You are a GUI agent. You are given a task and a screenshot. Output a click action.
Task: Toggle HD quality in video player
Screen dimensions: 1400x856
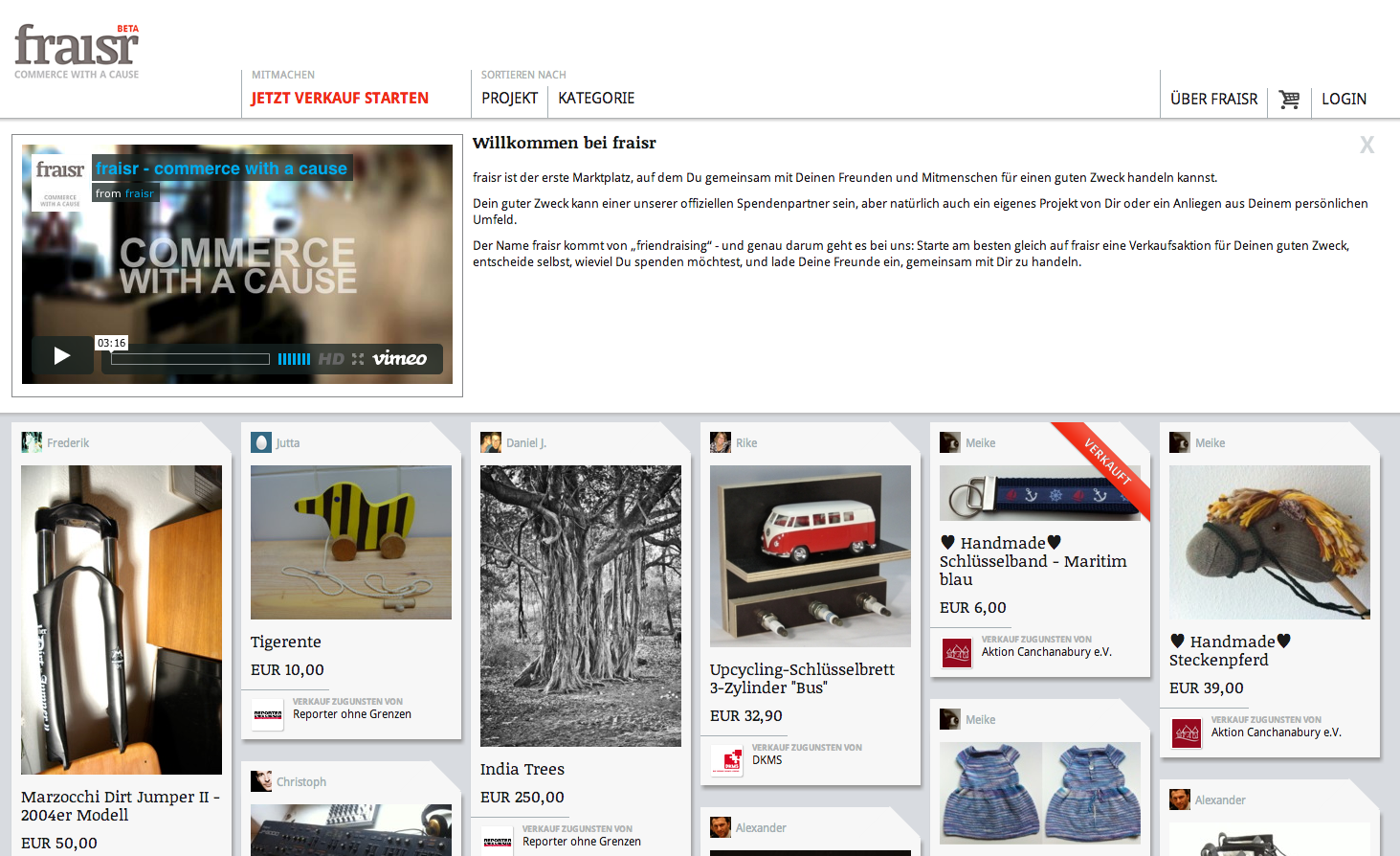(331, 359)
